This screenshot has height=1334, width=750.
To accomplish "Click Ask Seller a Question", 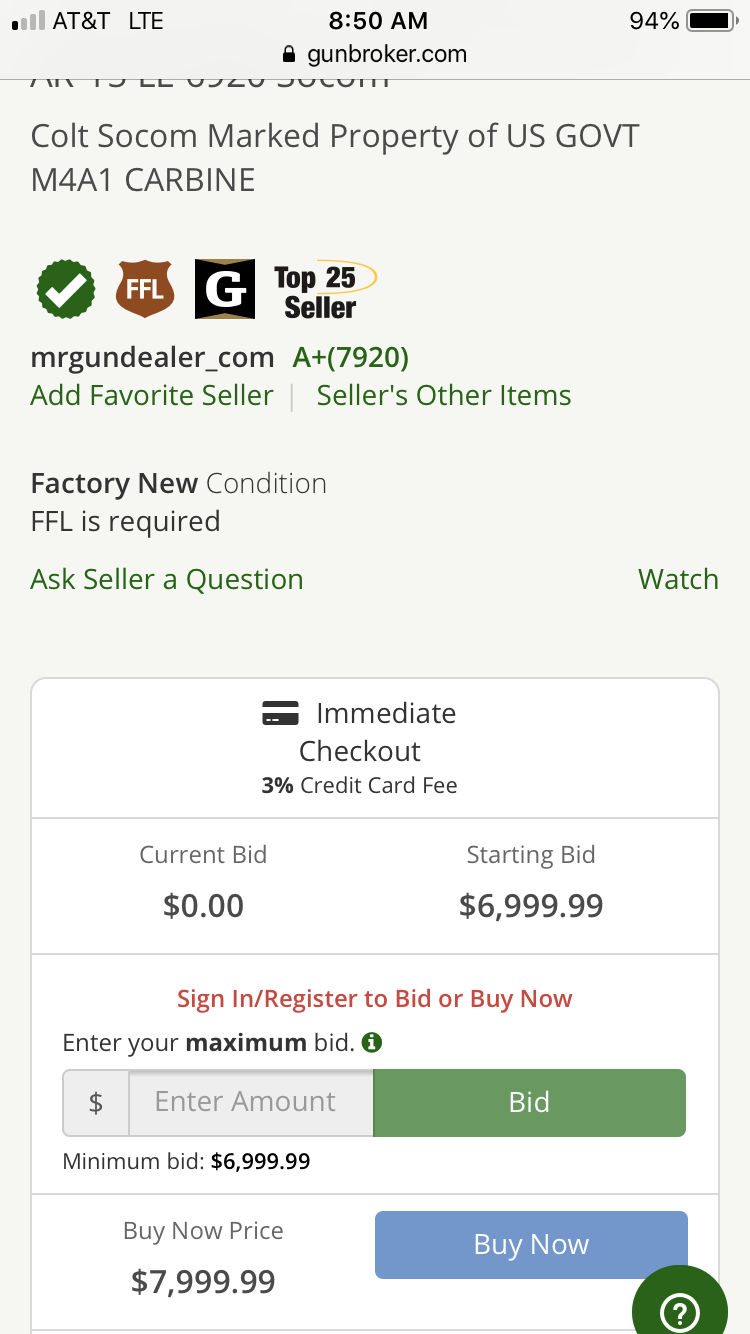I will [x=167, y=579].
